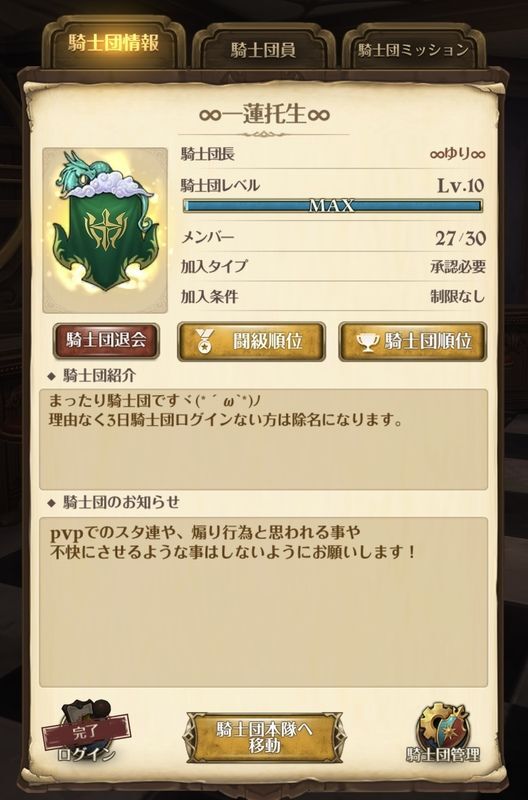This screenshot has height=800, width=528.
Task: Click 騎士団本隊へ移動 button
Action: point(264,738)
